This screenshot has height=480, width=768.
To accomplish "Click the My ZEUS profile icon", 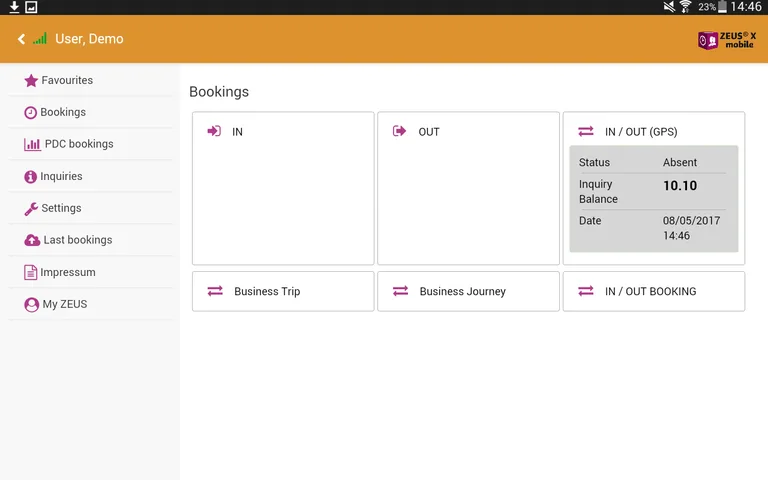I will tap(31, 304).
